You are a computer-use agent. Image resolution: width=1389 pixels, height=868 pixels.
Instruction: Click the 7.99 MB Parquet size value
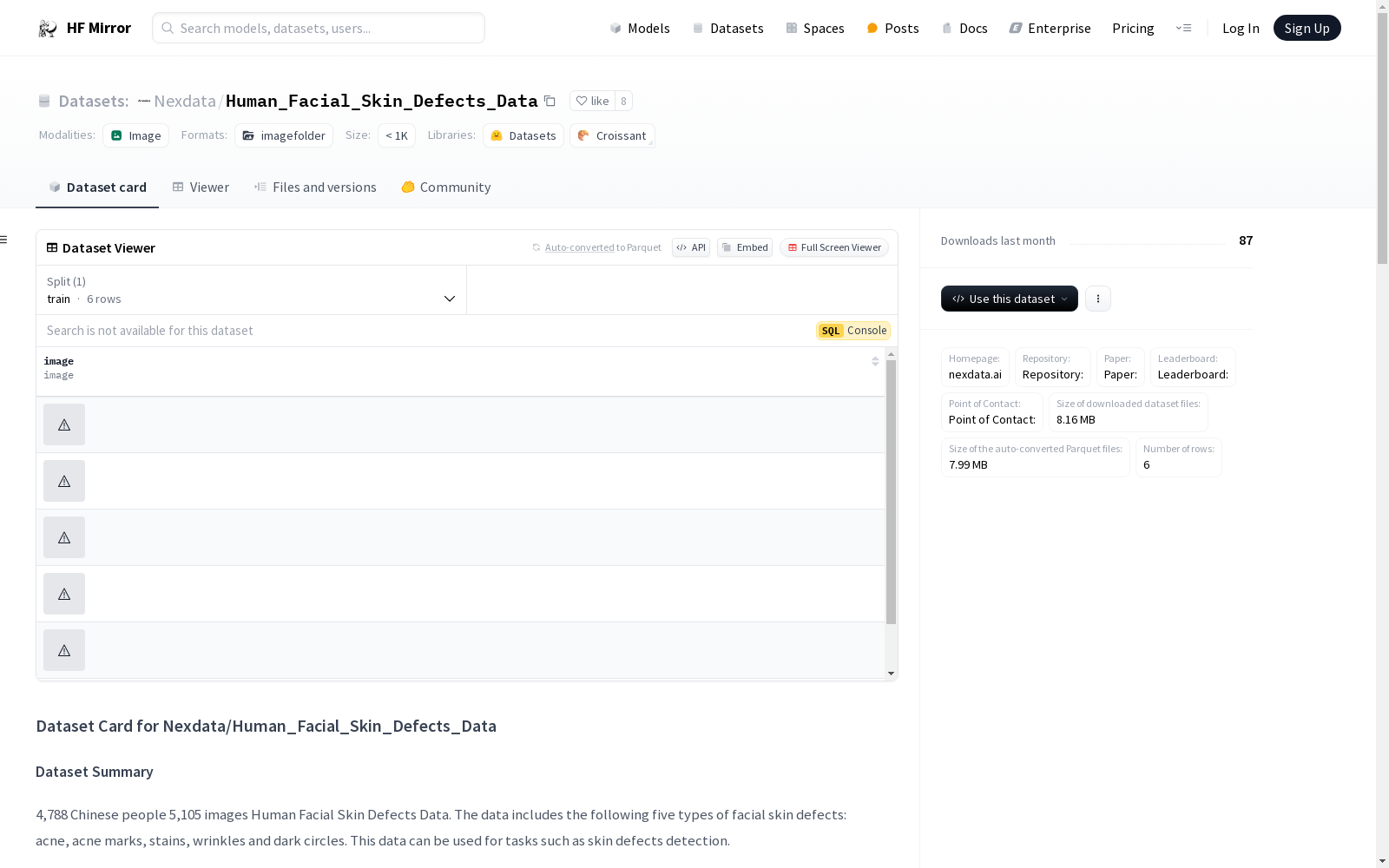tap(968, 465)
